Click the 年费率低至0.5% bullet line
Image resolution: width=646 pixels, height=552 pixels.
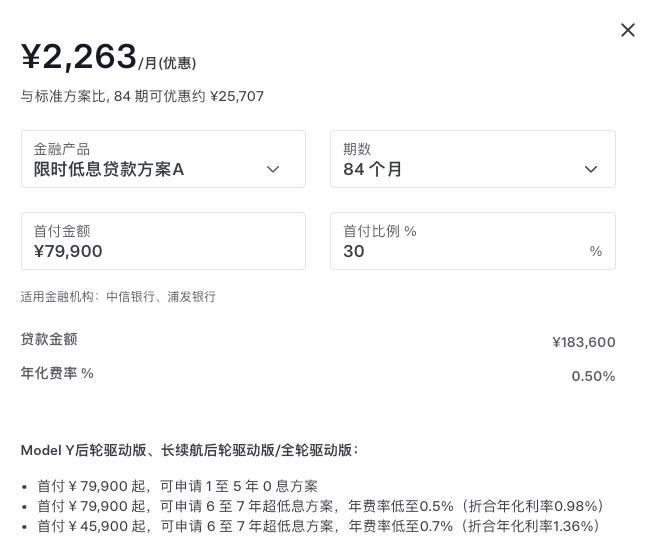pyautogui.click(x=320, y=506)
